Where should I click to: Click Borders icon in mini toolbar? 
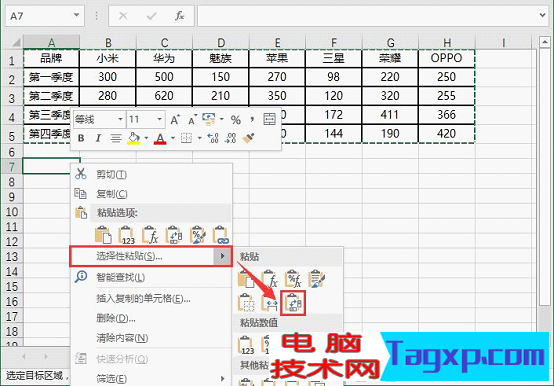coord(187,138)
